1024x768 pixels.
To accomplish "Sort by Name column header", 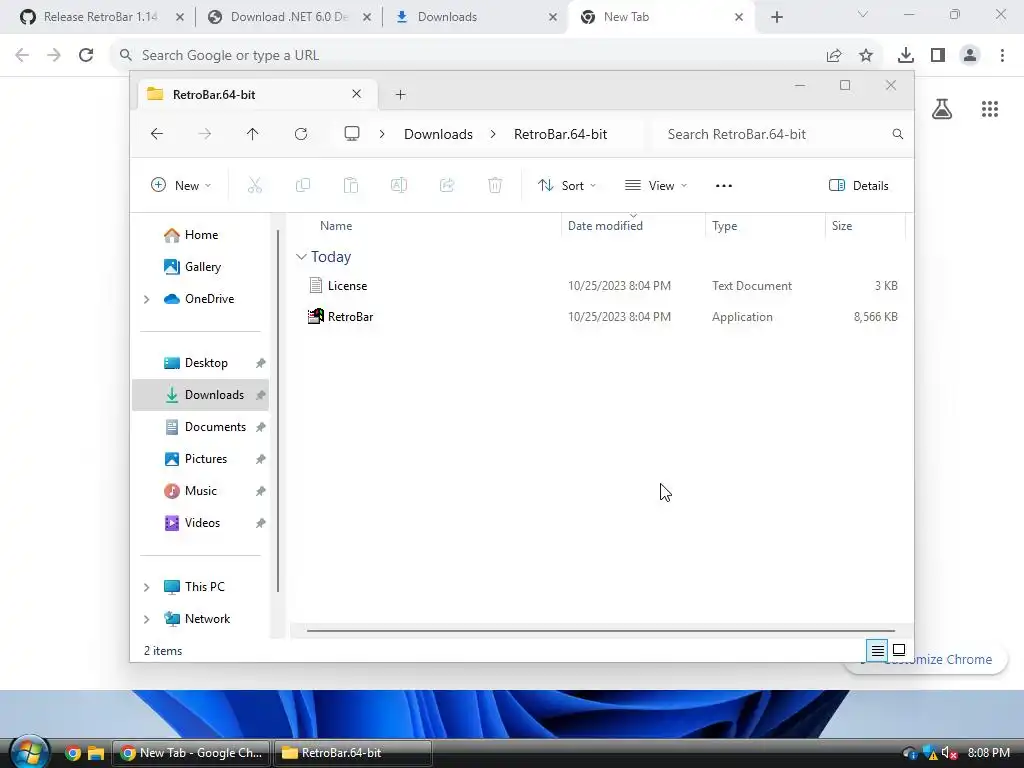I will [336, 226].
